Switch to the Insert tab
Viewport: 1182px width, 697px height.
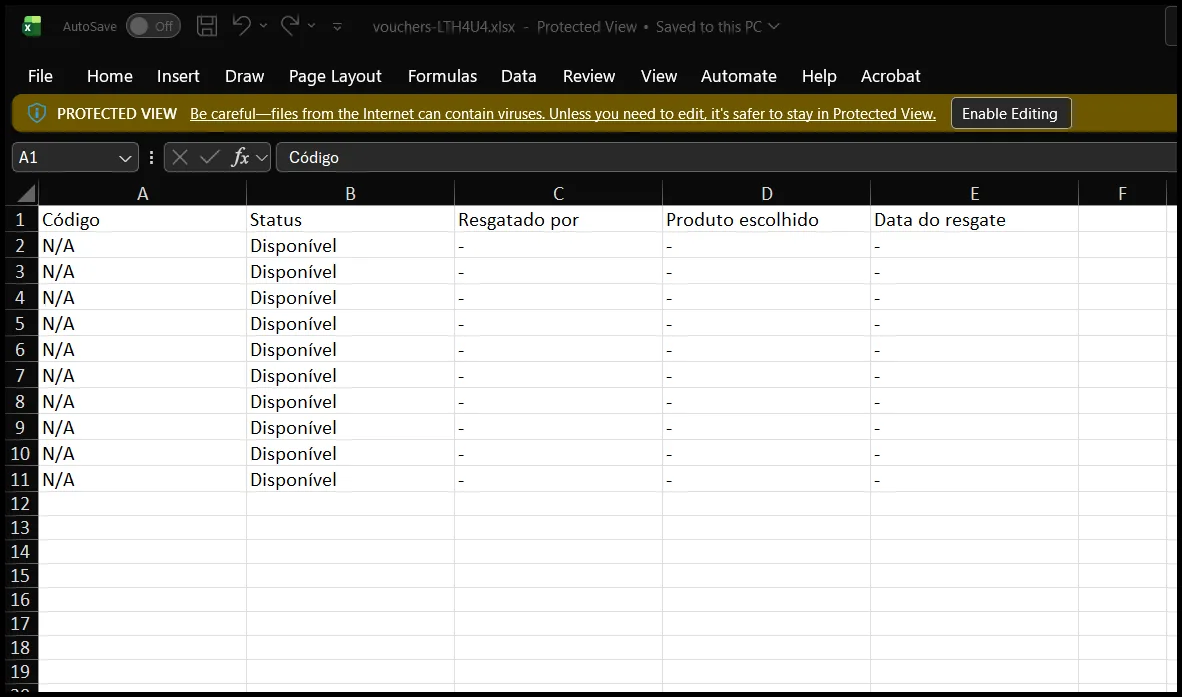point(178,76)
